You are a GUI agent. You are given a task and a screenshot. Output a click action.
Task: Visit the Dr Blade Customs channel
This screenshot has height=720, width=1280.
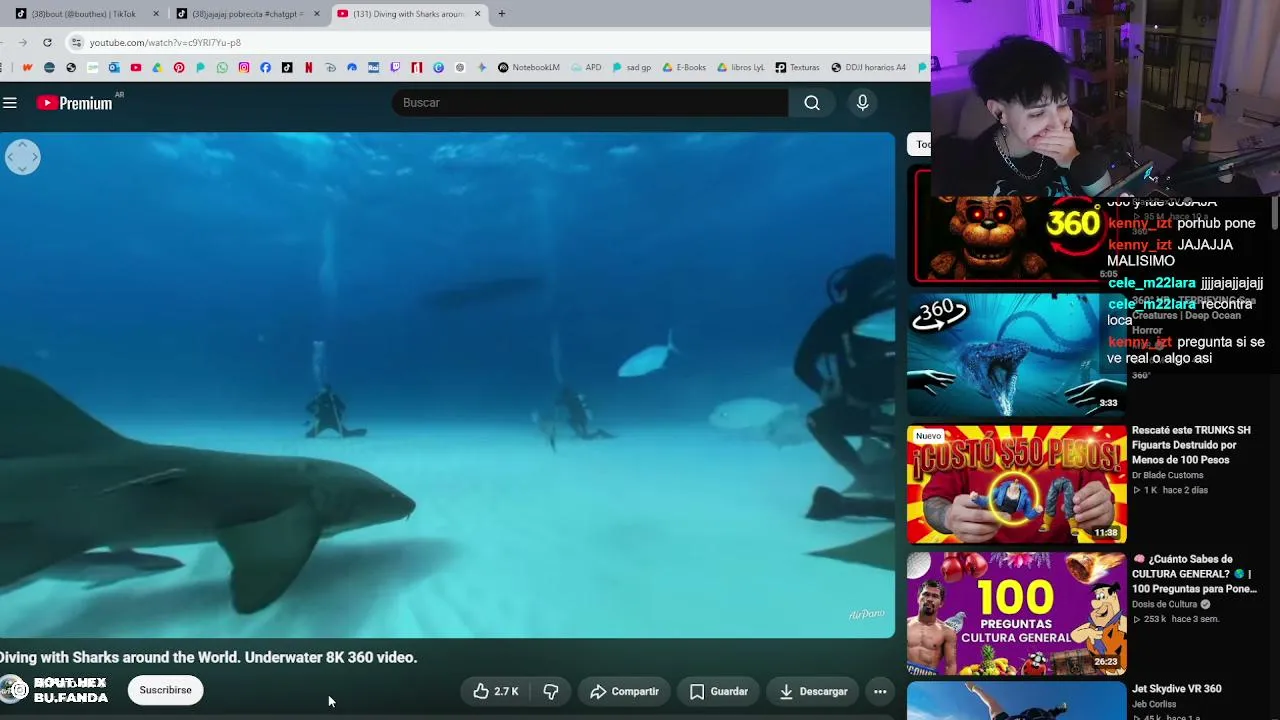pyautogui.click(x=1168, y=475)
